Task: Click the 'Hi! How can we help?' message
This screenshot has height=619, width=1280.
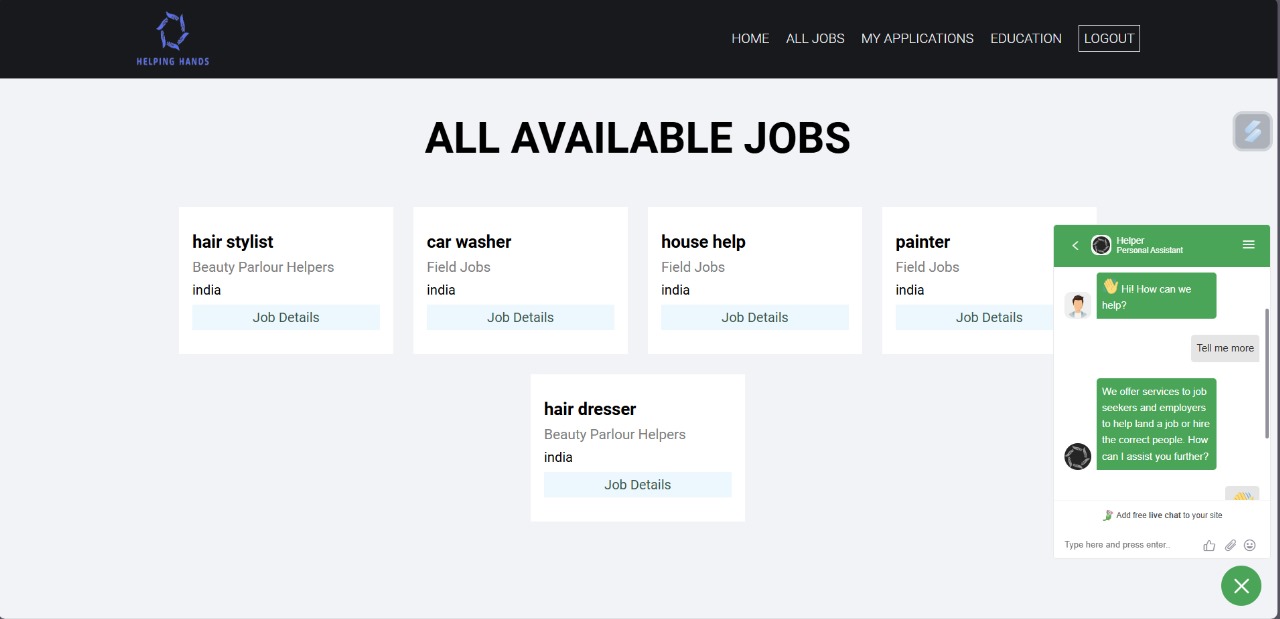Action: tap(1156, 296)
